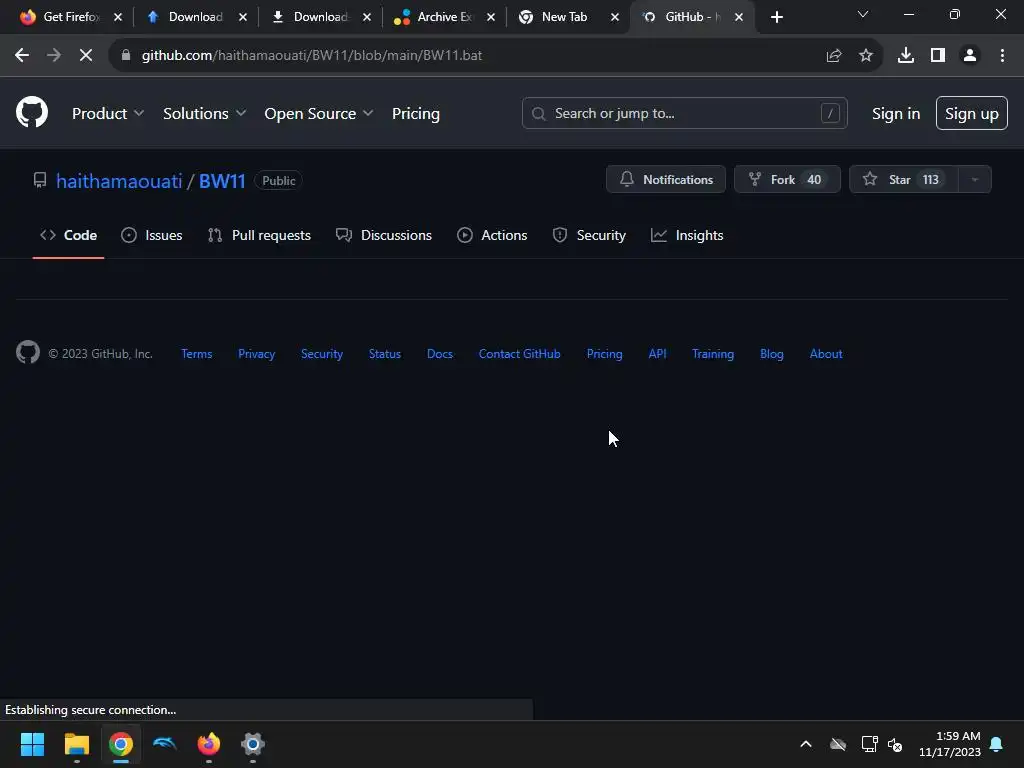Open the GitHub home logo in header
This screenshot has width=1024, height=768.
(32, 112)
